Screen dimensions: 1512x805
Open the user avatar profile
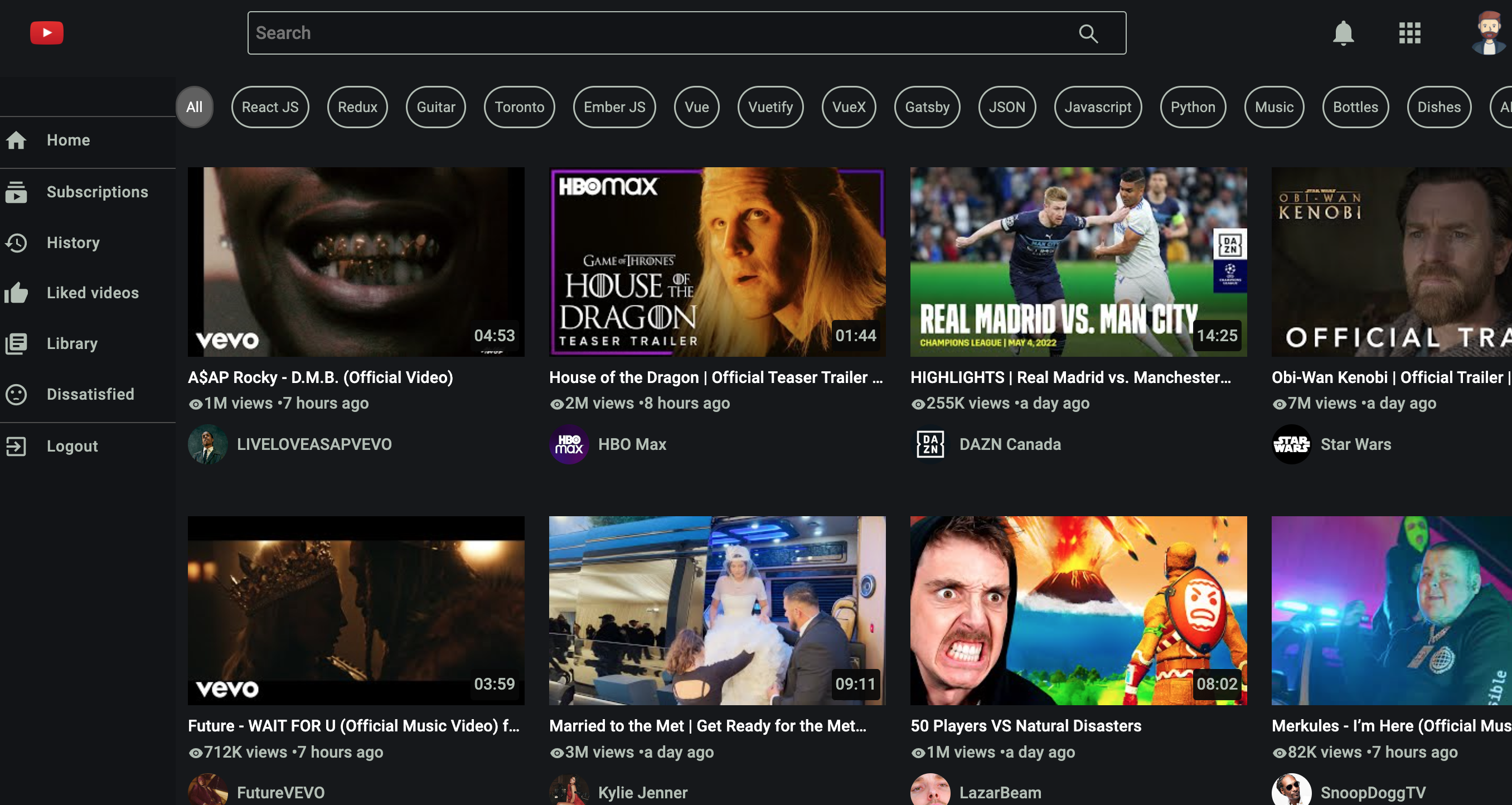pyautogui.click(x=1488, y=33)
